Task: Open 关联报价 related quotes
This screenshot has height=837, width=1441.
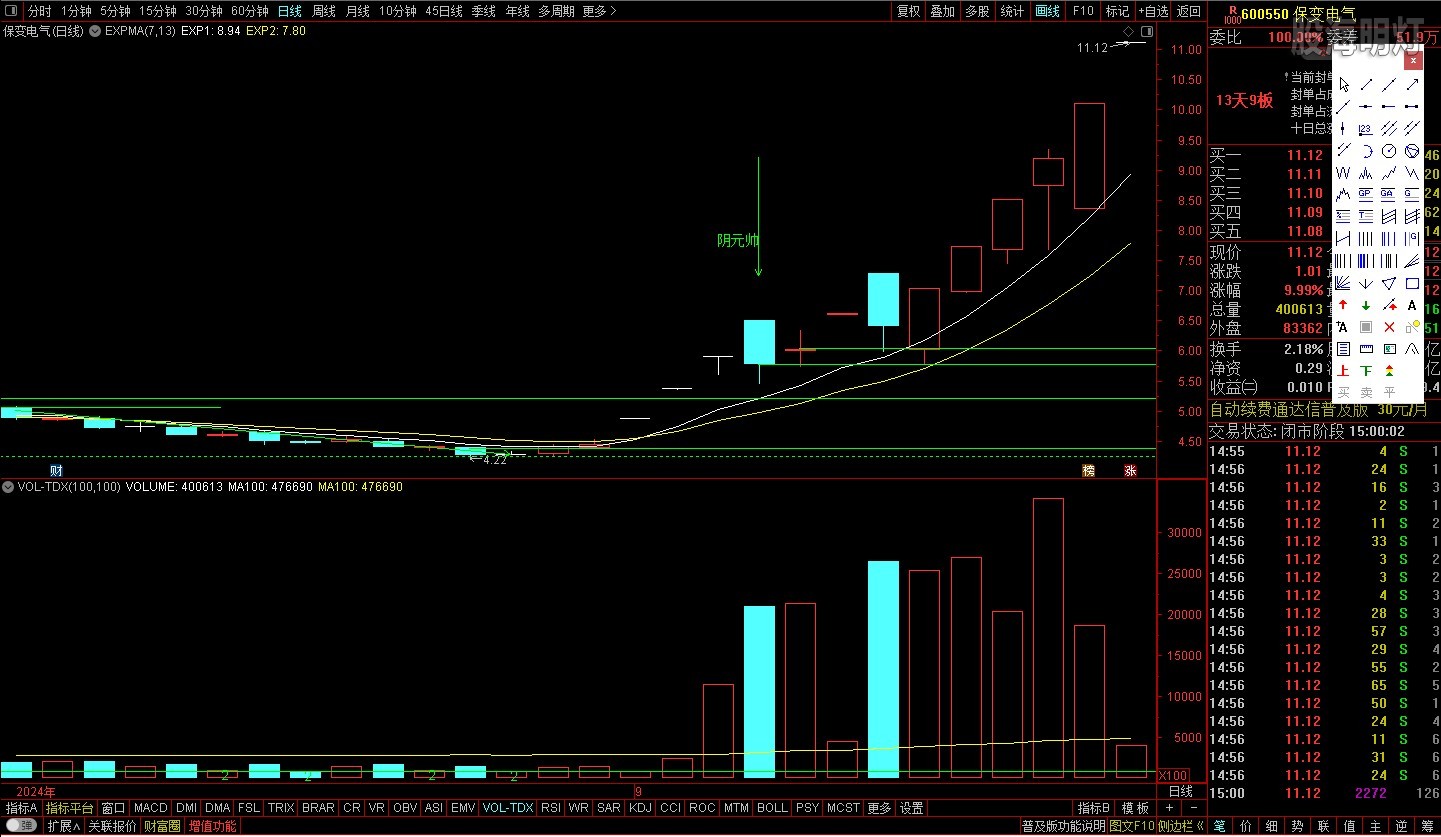Action: coord(112,826)
